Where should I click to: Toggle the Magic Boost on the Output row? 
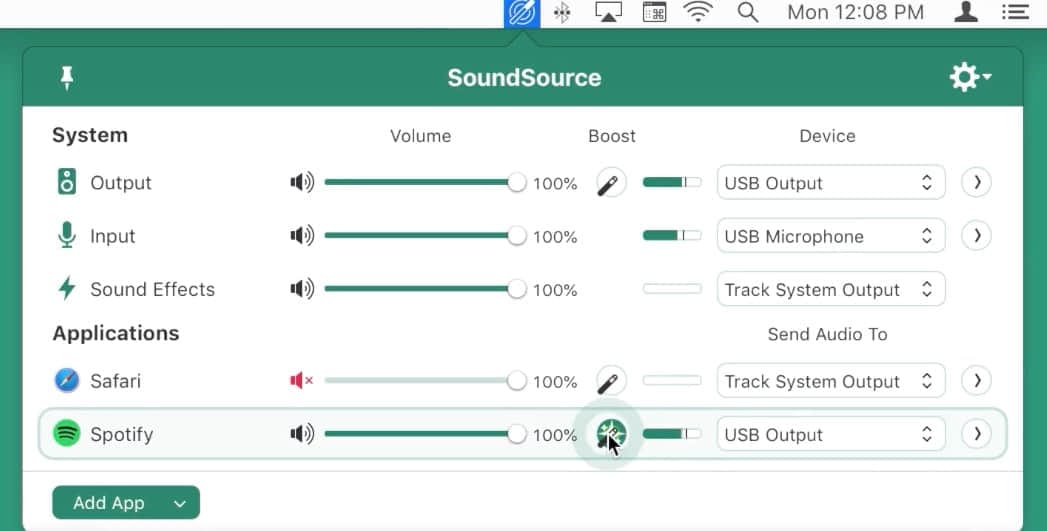(611, 182)
